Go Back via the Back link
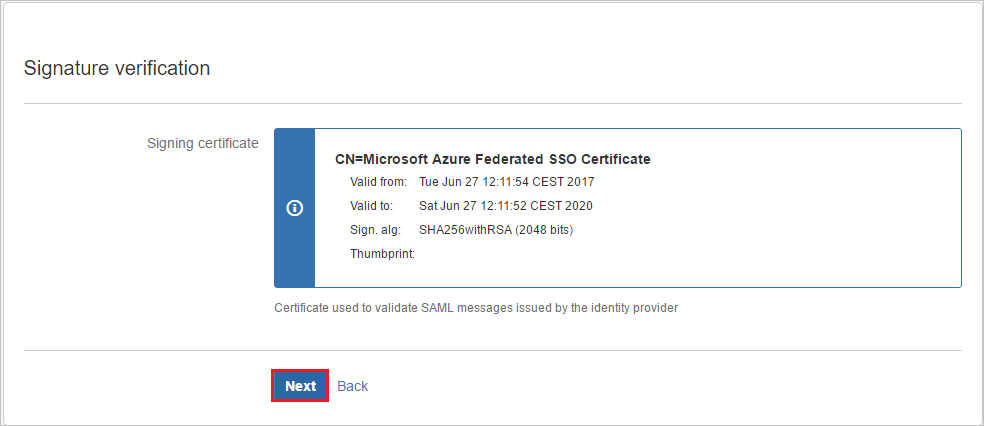The width and height of the screenshot is (984, 426). click(x=352, y=386)
